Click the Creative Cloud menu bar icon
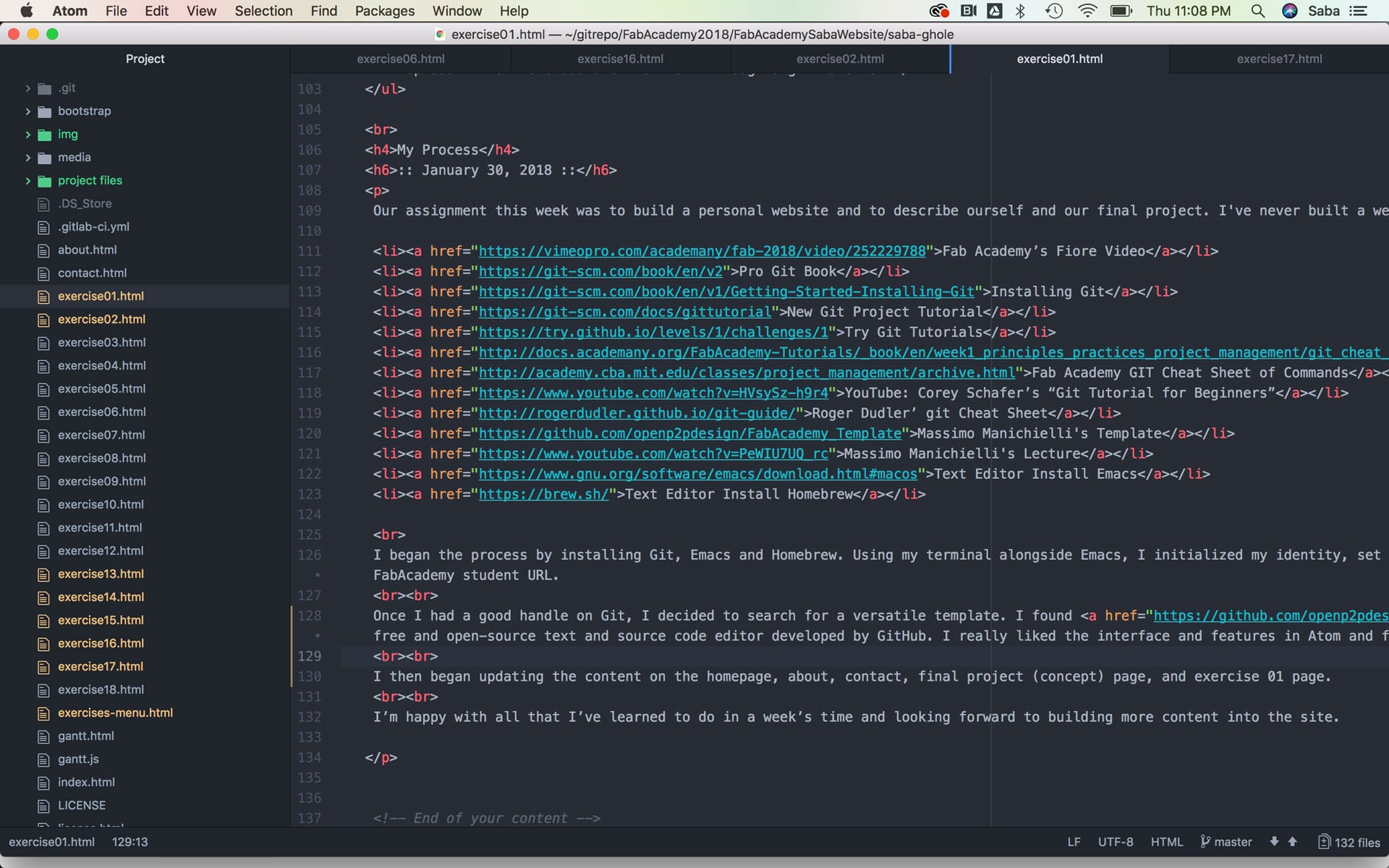The height and width of the screenshot is (868, 1389). click(x=939, y=11)
